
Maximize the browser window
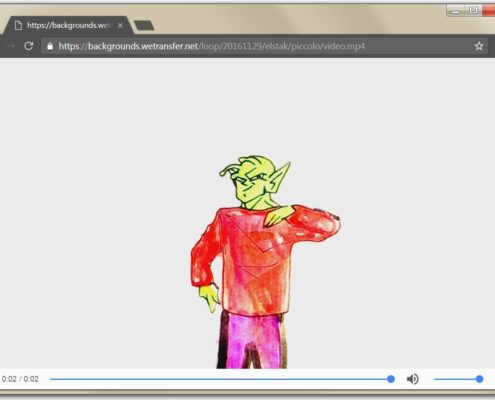pyautogui.click(x=473, y=11)
